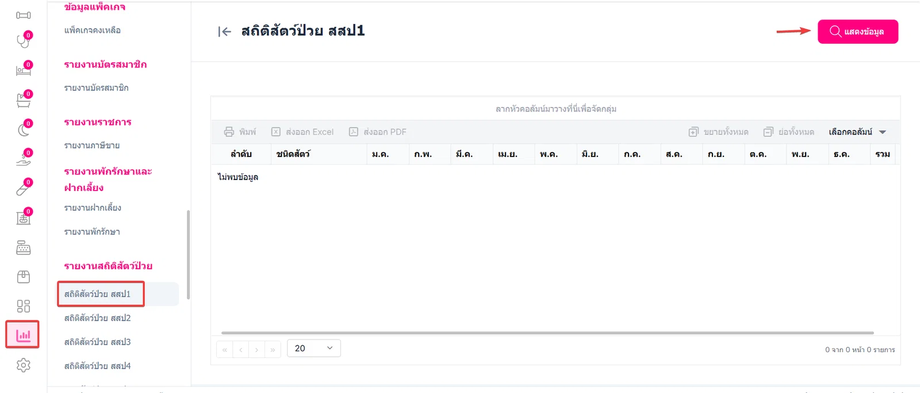Open the stethoscope examination icon in sidebar

click(x=23, y=42)
